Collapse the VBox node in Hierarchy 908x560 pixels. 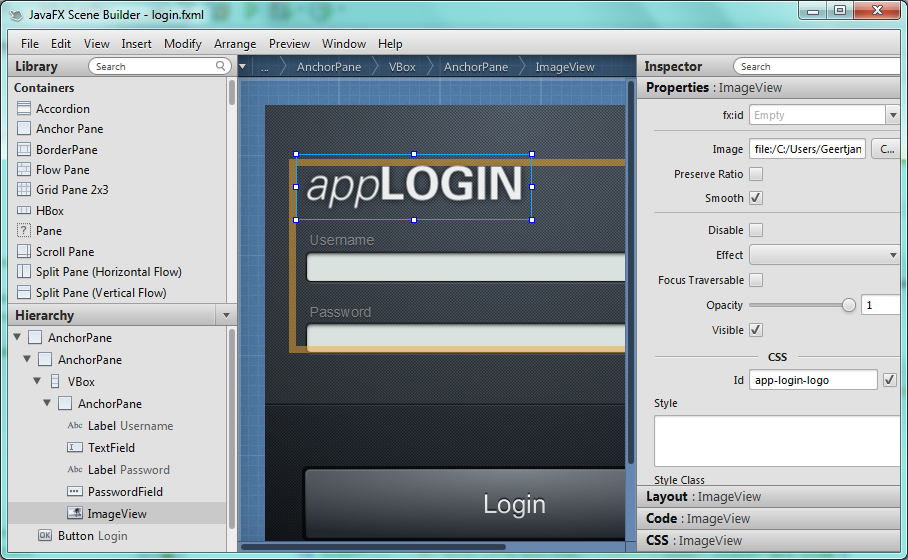click(x=38, y=382)
